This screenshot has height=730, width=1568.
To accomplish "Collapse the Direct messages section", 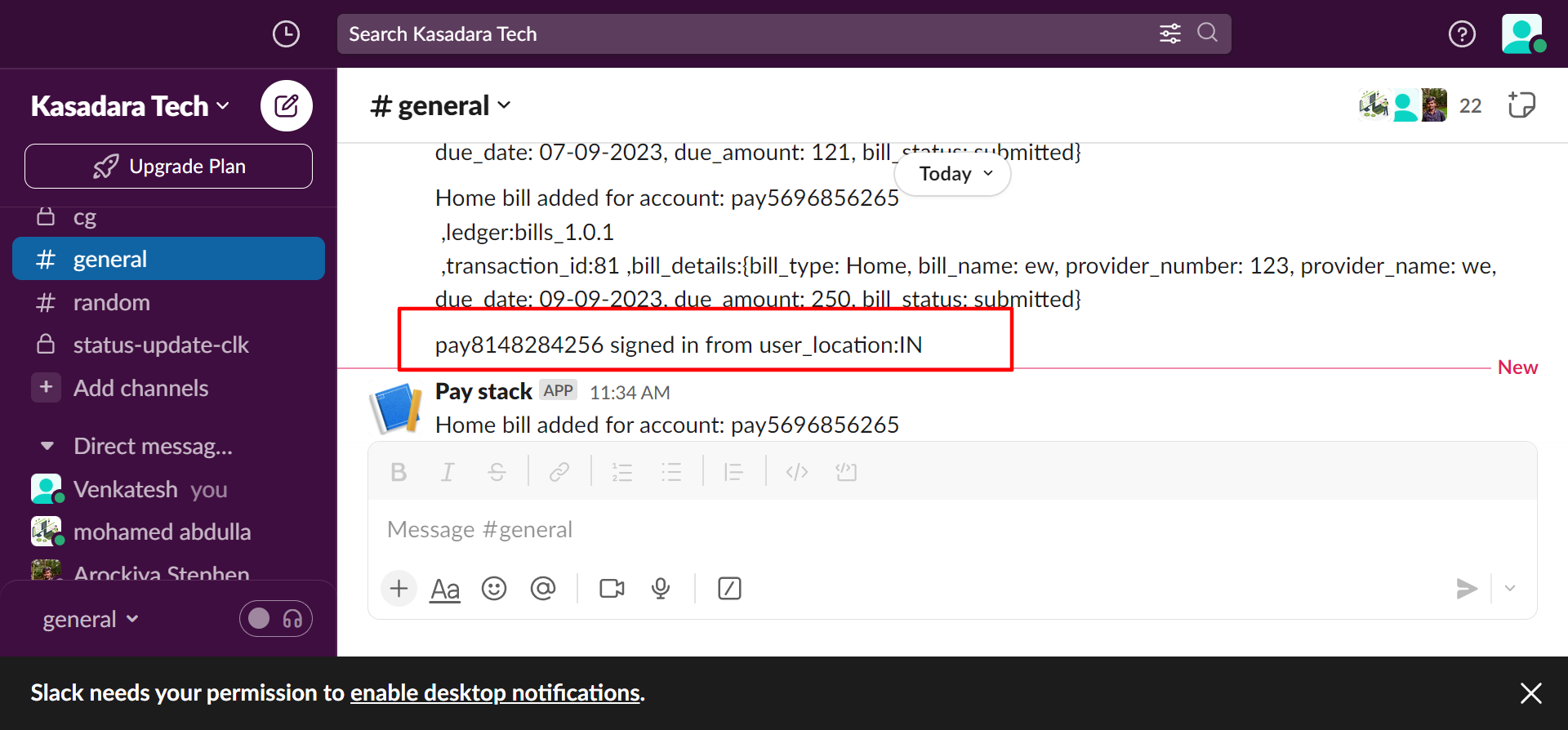I will (47, 446).
